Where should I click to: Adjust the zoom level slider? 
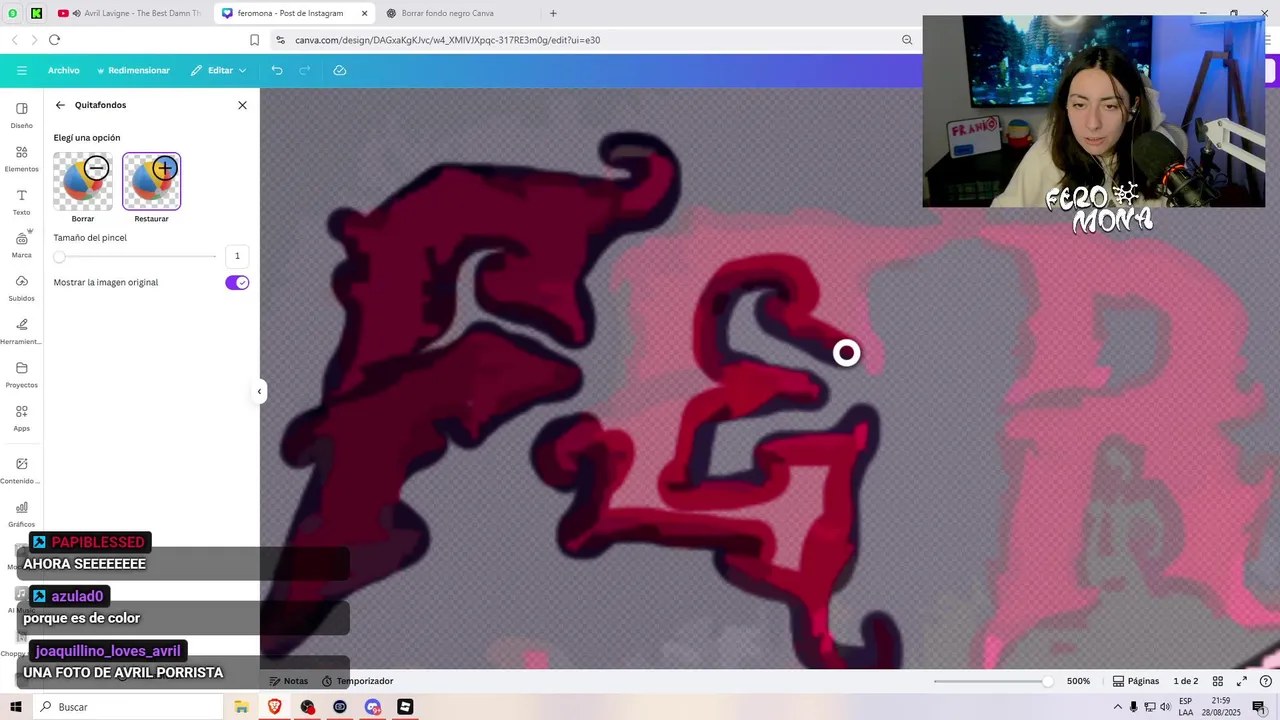point(993,681)
